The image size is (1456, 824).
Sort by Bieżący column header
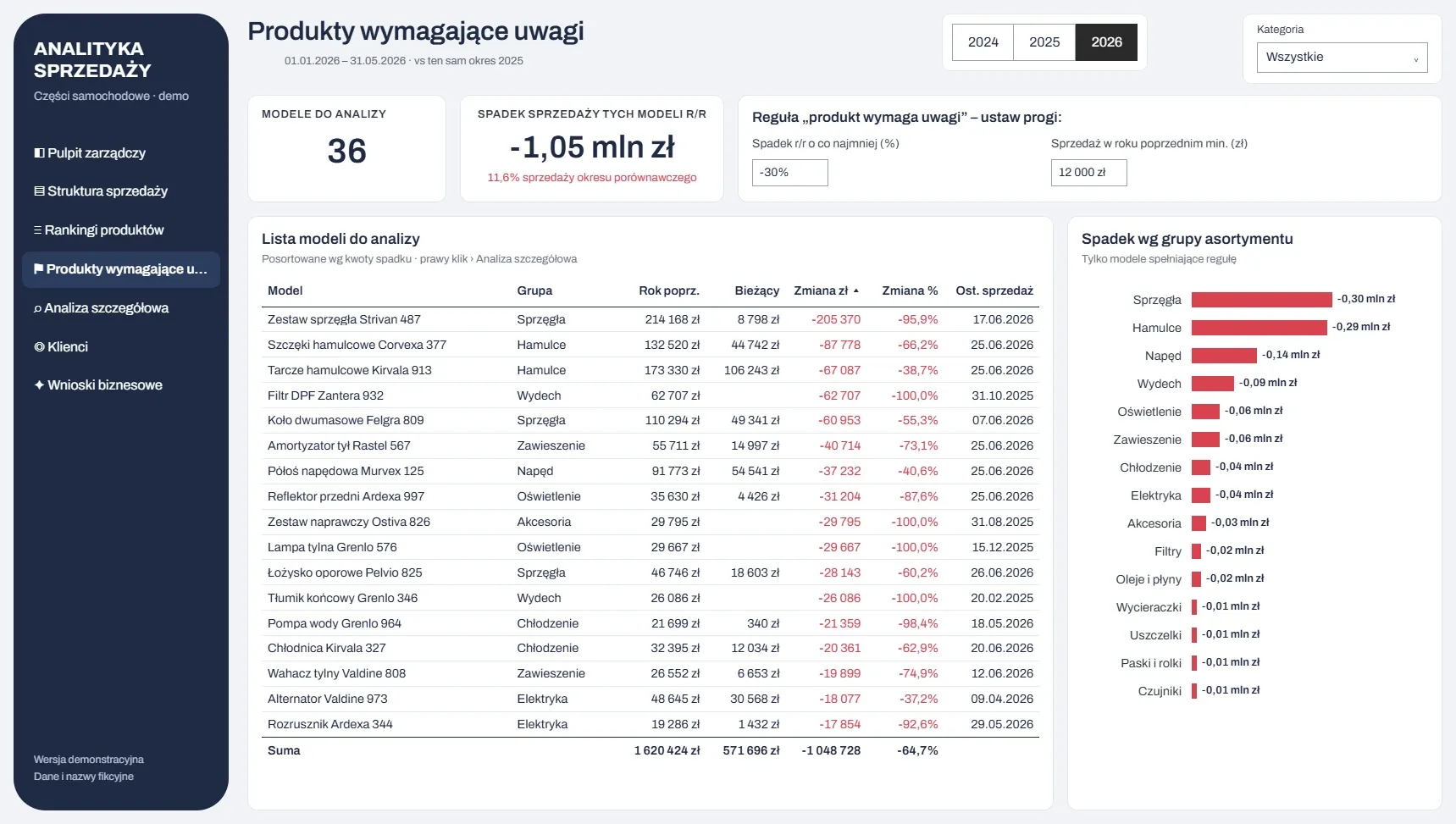(757, 290)
